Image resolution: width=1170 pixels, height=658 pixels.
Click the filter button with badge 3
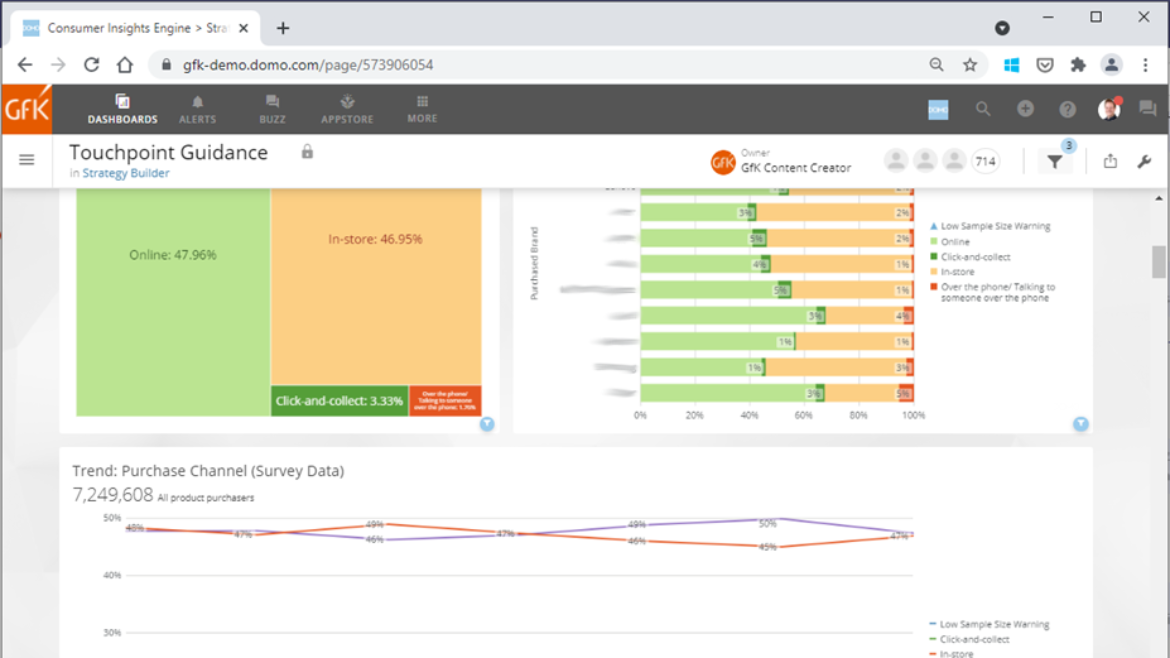coord(1056,160)
